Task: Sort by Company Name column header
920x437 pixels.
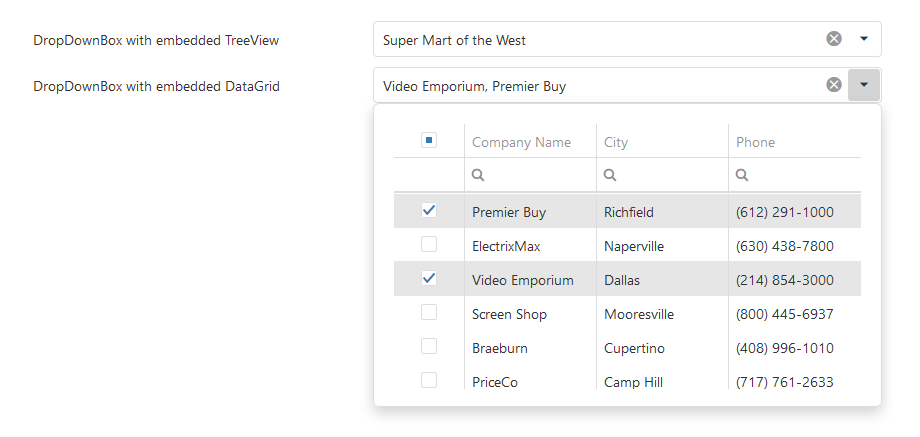Action: click(521, 142)
